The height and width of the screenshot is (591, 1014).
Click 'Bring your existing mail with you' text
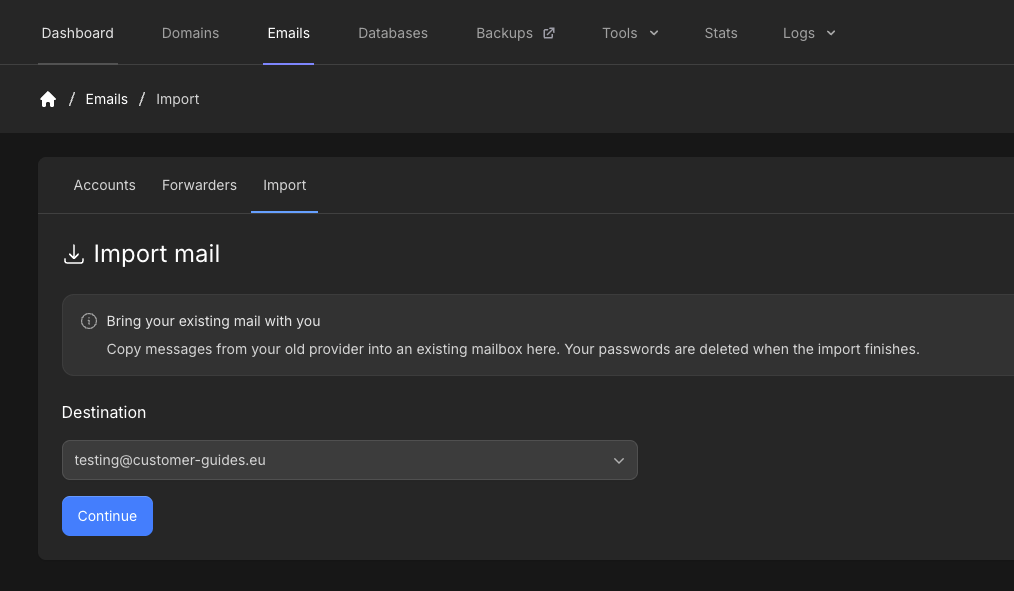pyautogui.click(x=213, y=321)
